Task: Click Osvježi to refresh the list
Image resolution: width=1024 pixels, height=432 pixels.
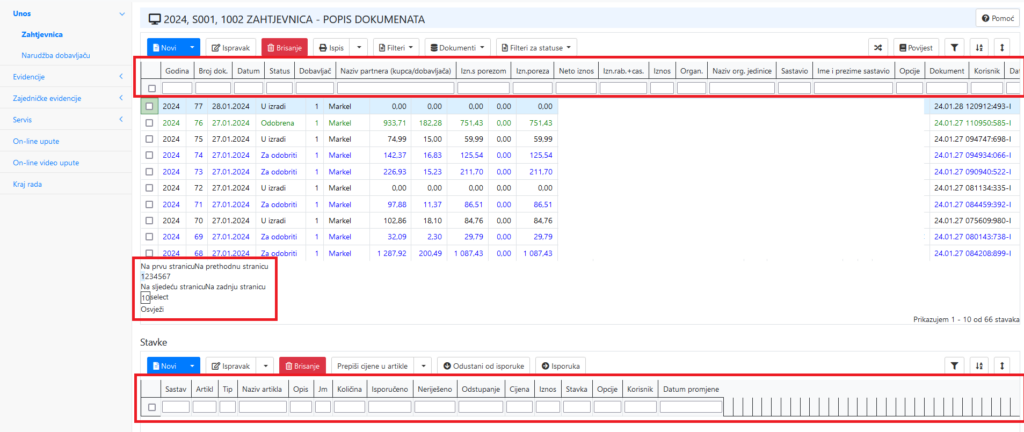Action: pos(152,309)
